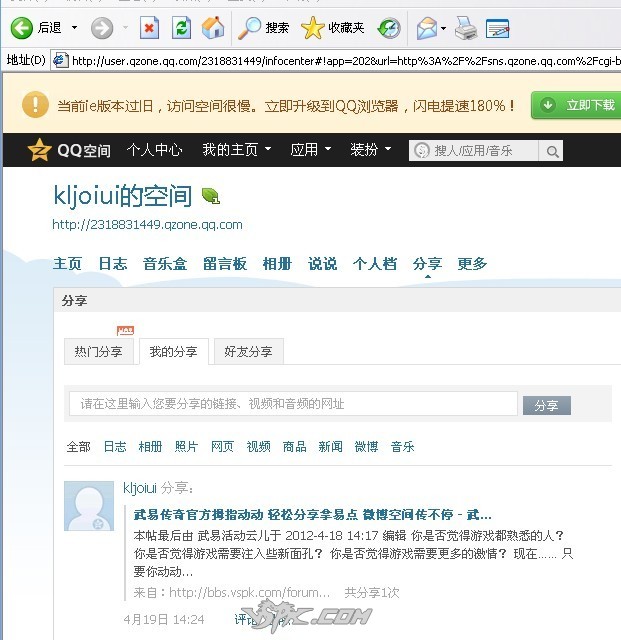The image size is (621, 640).
Task: Click the green Back arrow icon
Action: pyautogui.click(x=21, y=28)
